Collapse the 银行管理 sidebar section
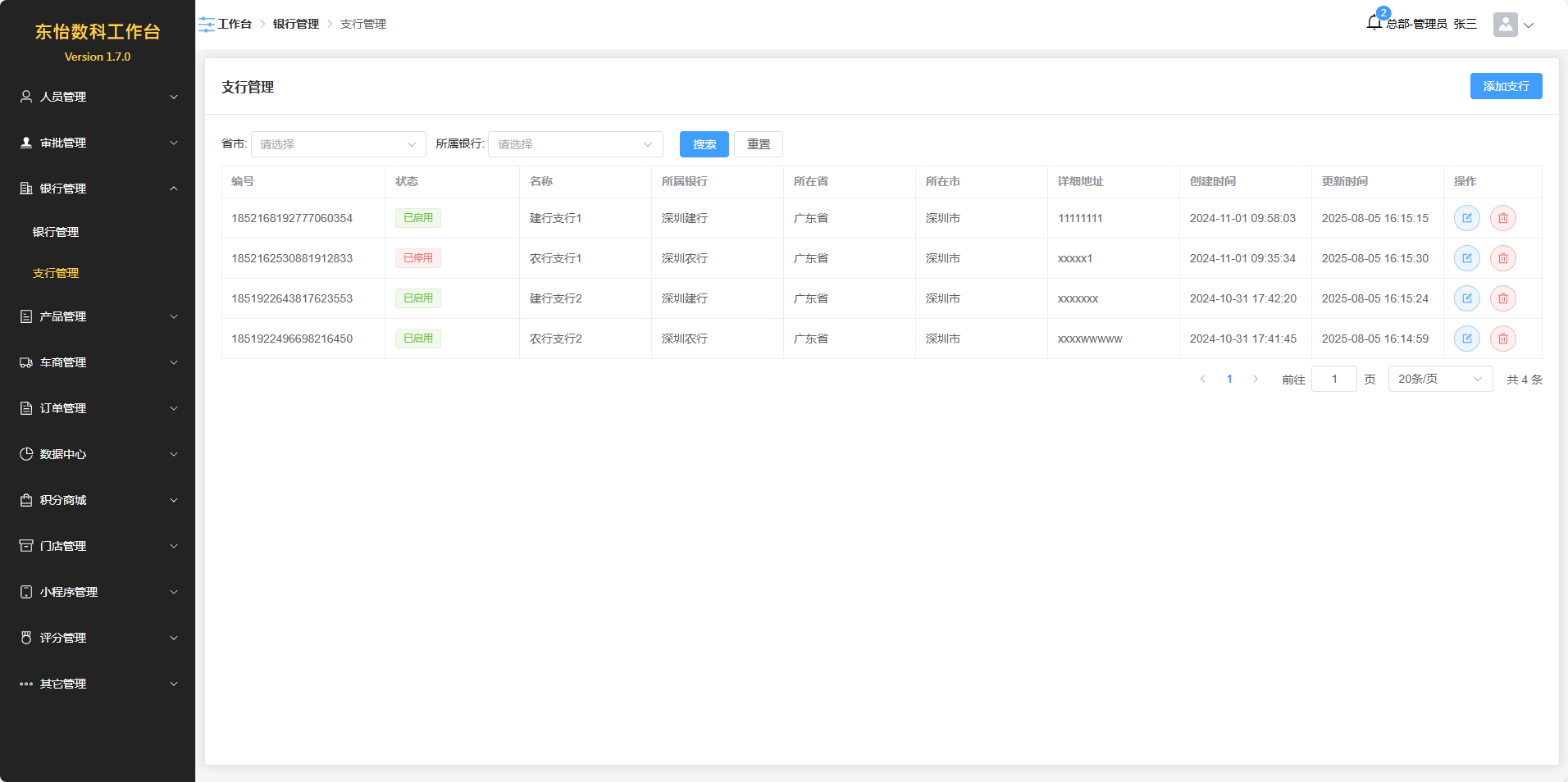The image size is (1568, 782). point(98,189)
